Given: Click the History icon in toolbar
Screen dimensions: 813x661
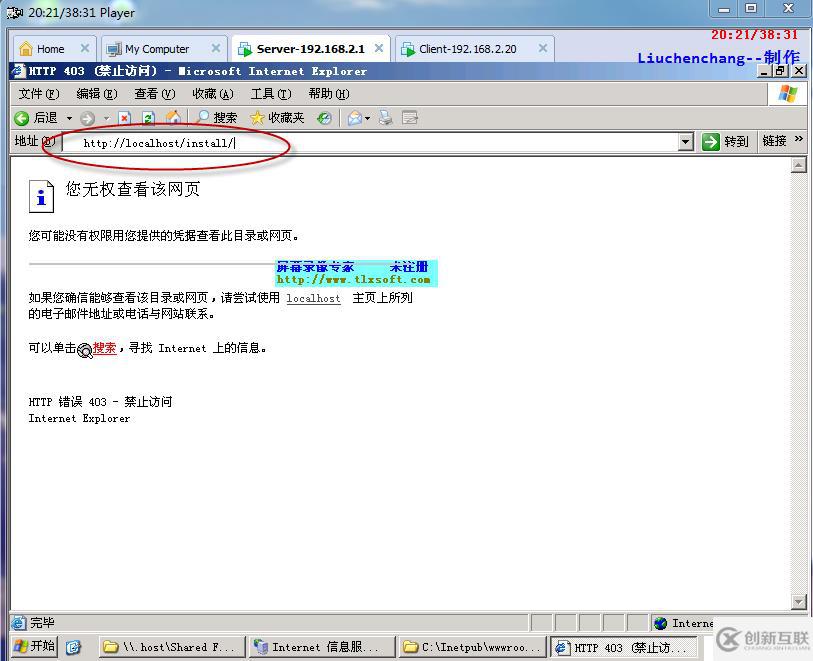Looking at the screenshot, I should coord(324,118).
